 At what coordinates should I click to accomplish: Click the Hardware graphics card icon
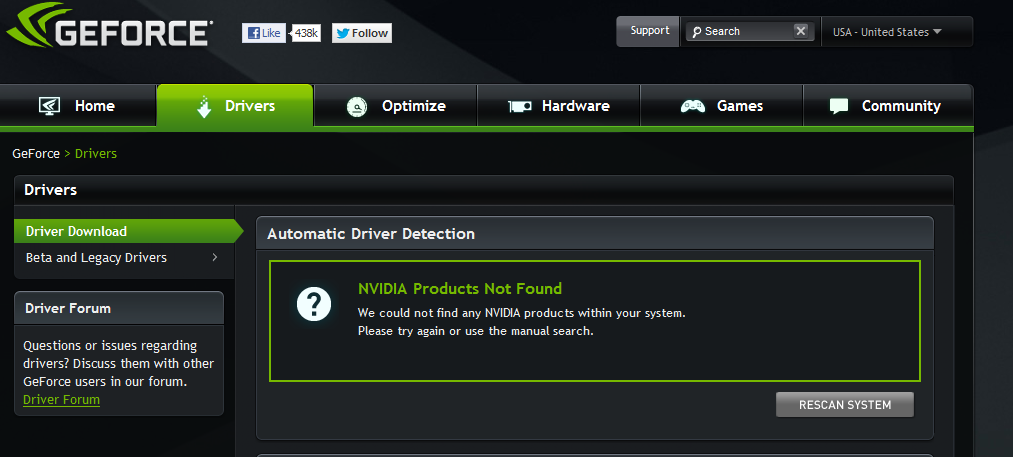pyautogui.click(x=519, y=106)
